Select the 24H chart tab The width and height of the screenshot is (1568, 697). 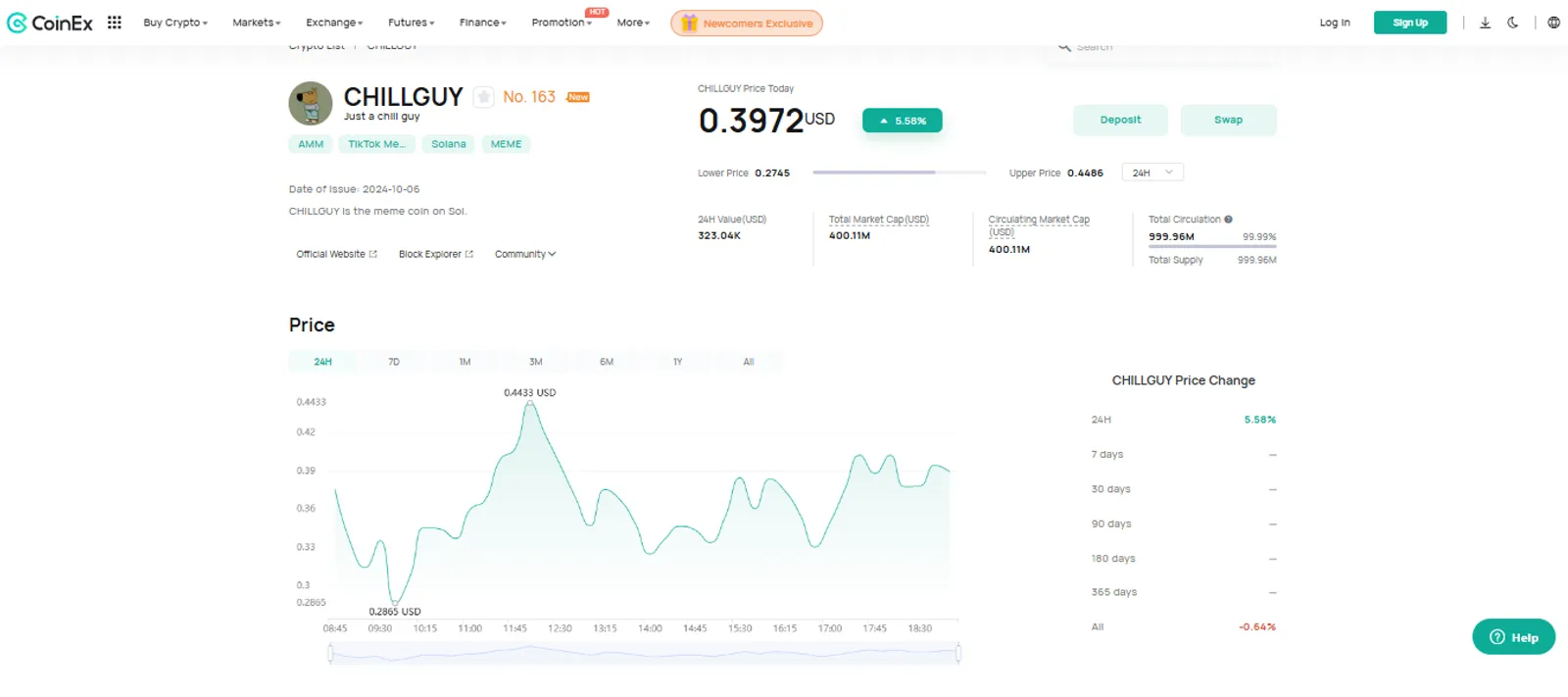point(322,362)
